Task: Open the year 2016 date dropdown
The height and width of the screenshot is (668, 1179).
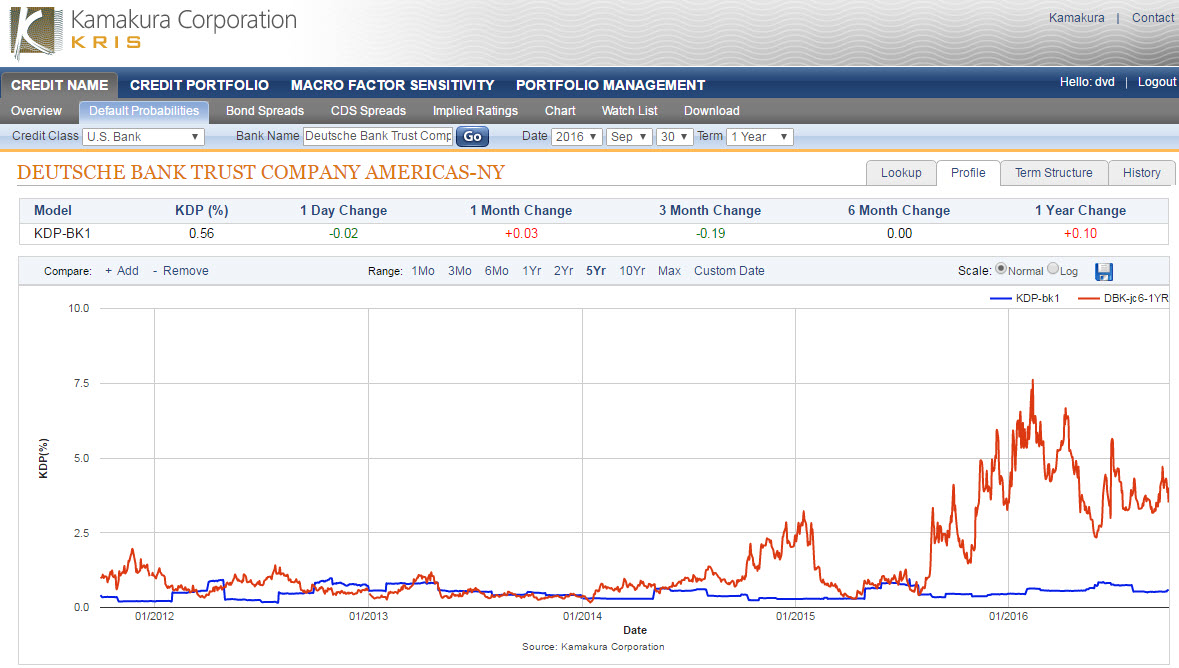Action: 576,137
